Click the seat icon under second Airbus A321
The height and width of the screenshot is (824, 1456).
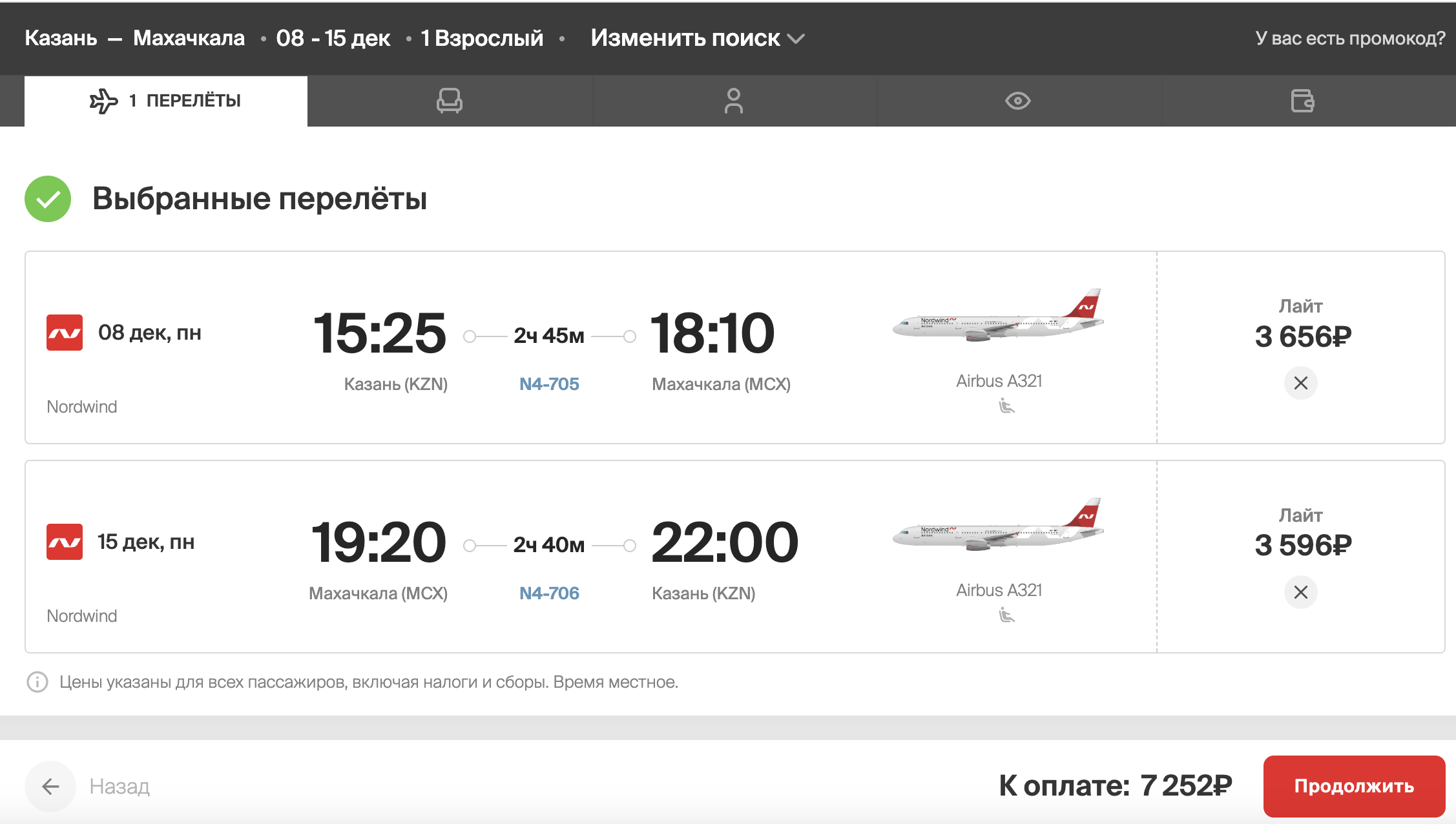click(1006, 615)
